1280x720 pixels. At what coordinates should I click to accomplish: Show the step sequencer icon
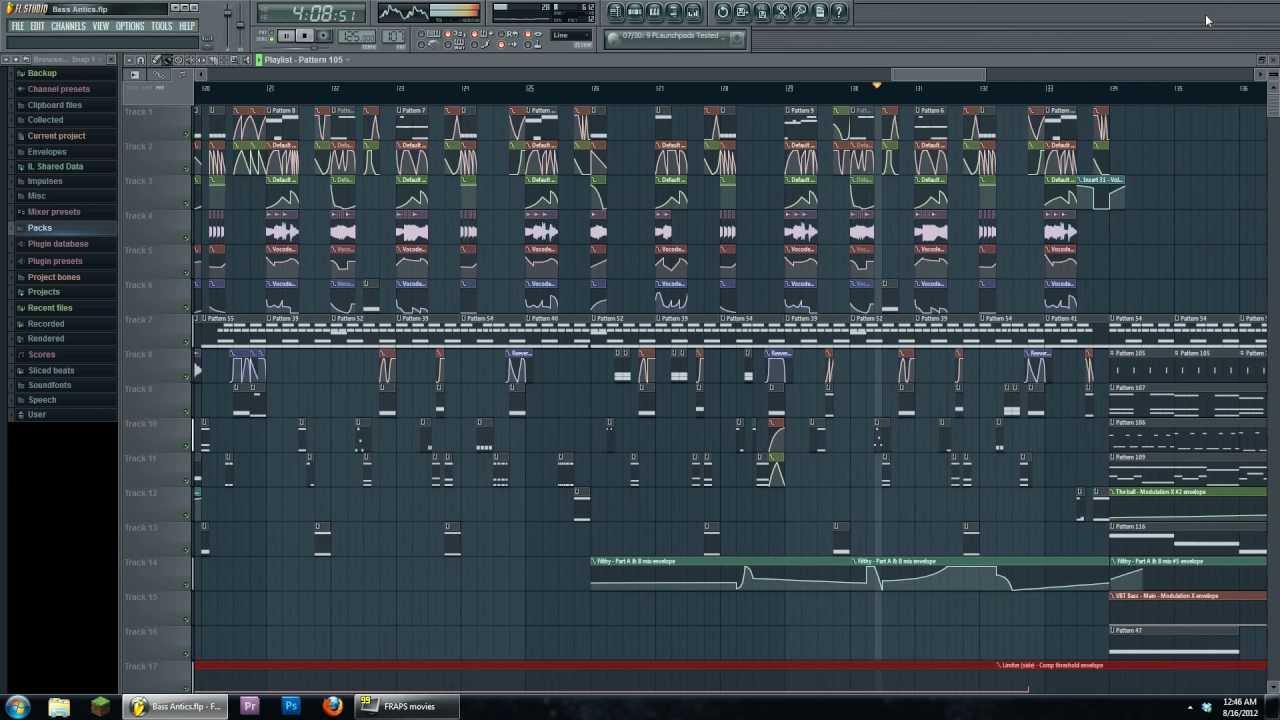[634, 12]
